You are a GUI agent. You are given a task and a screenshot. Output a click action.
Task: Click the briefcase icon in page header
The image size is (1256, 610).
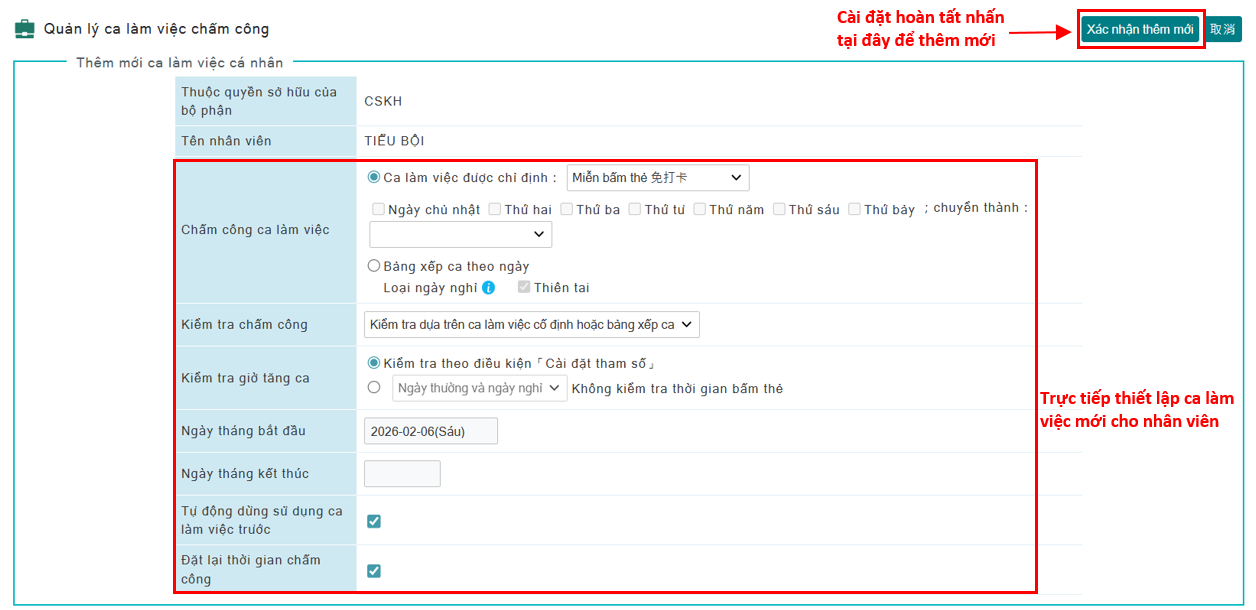point(24,29)
